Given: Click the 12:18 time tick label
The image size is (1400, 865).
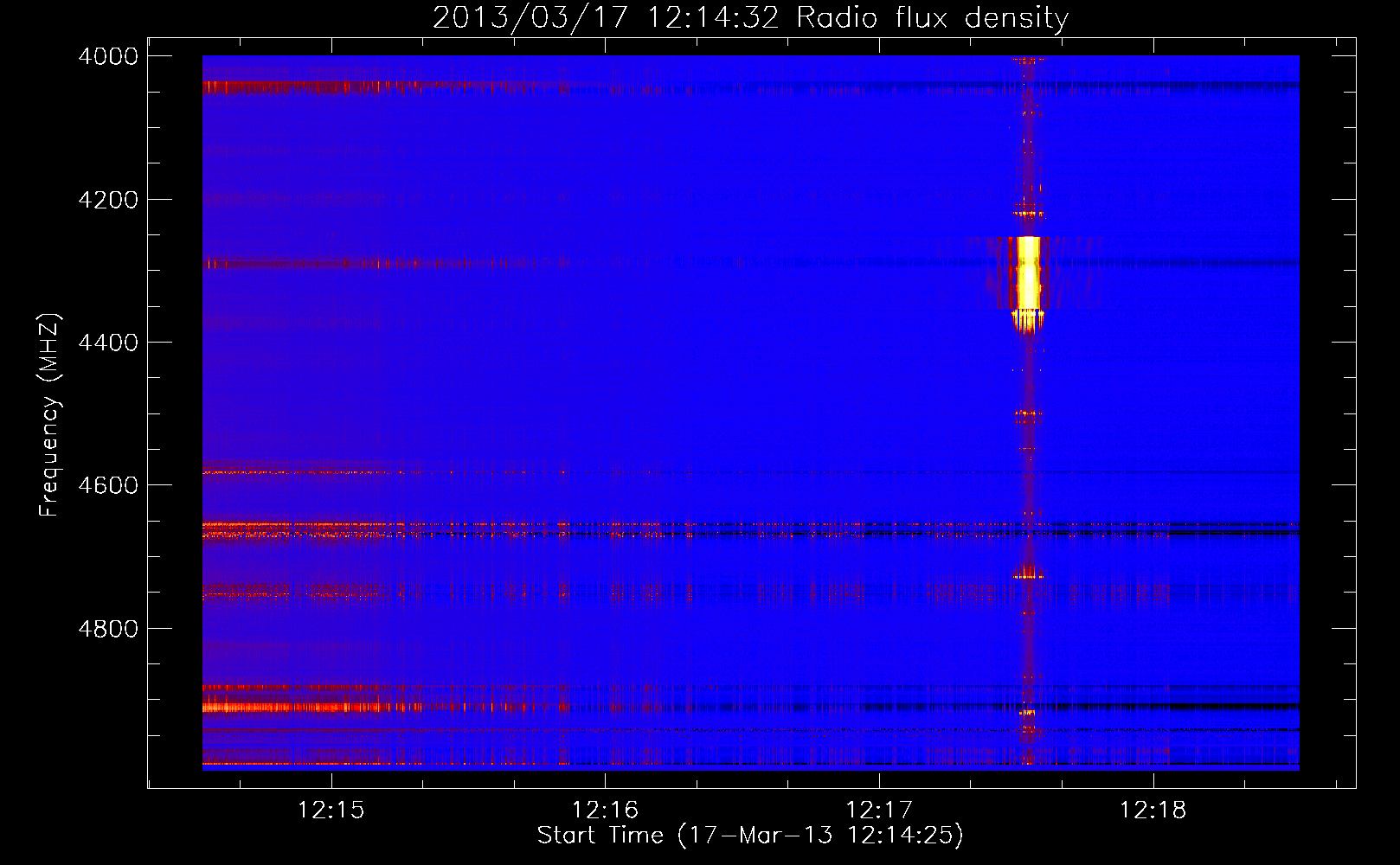Looking at the screenshot, I should click(x=1153, y=811).
